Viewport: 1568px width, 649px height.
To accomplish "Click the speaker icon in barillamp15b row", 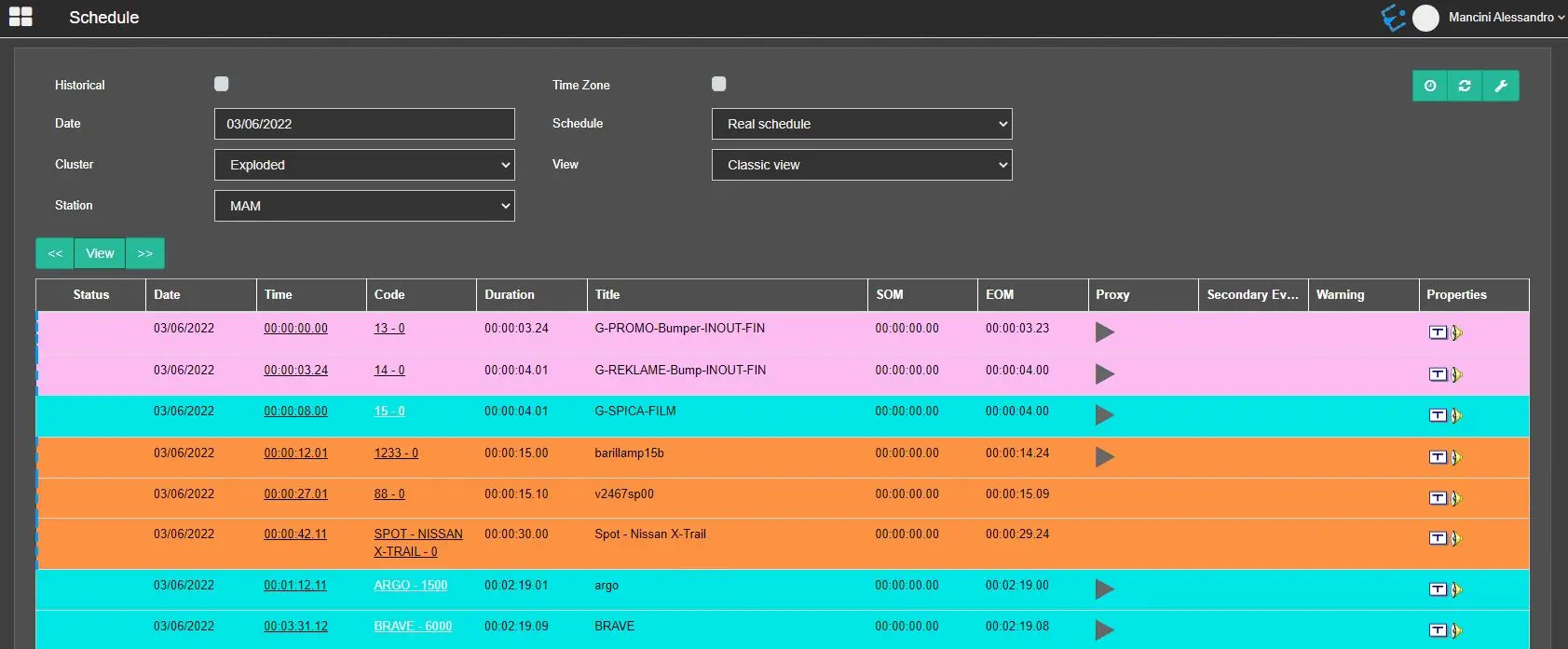I will tap(1457, 457).
